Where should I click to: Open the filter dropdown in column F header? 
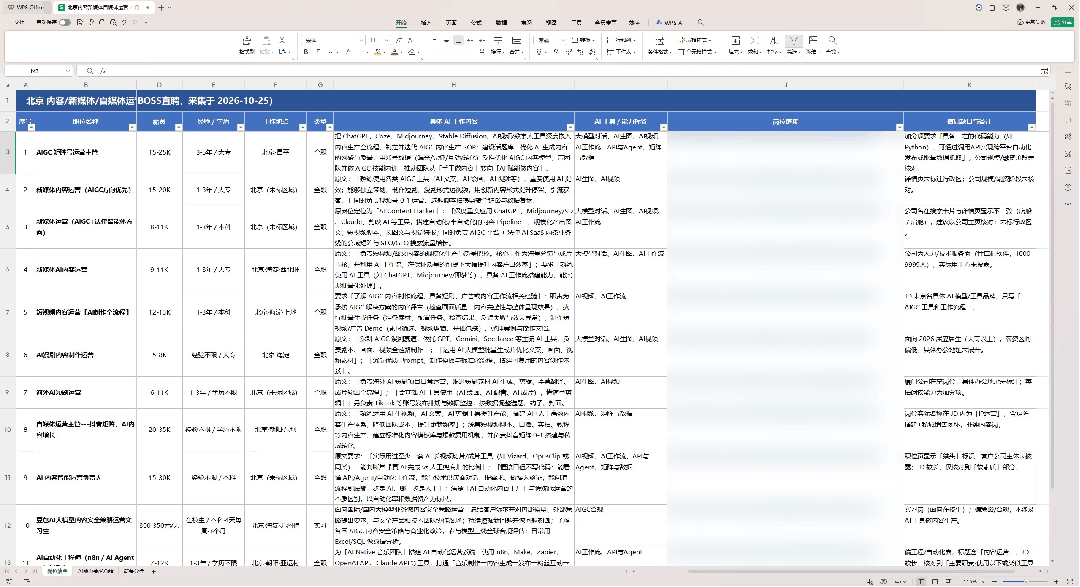[302, 127]
